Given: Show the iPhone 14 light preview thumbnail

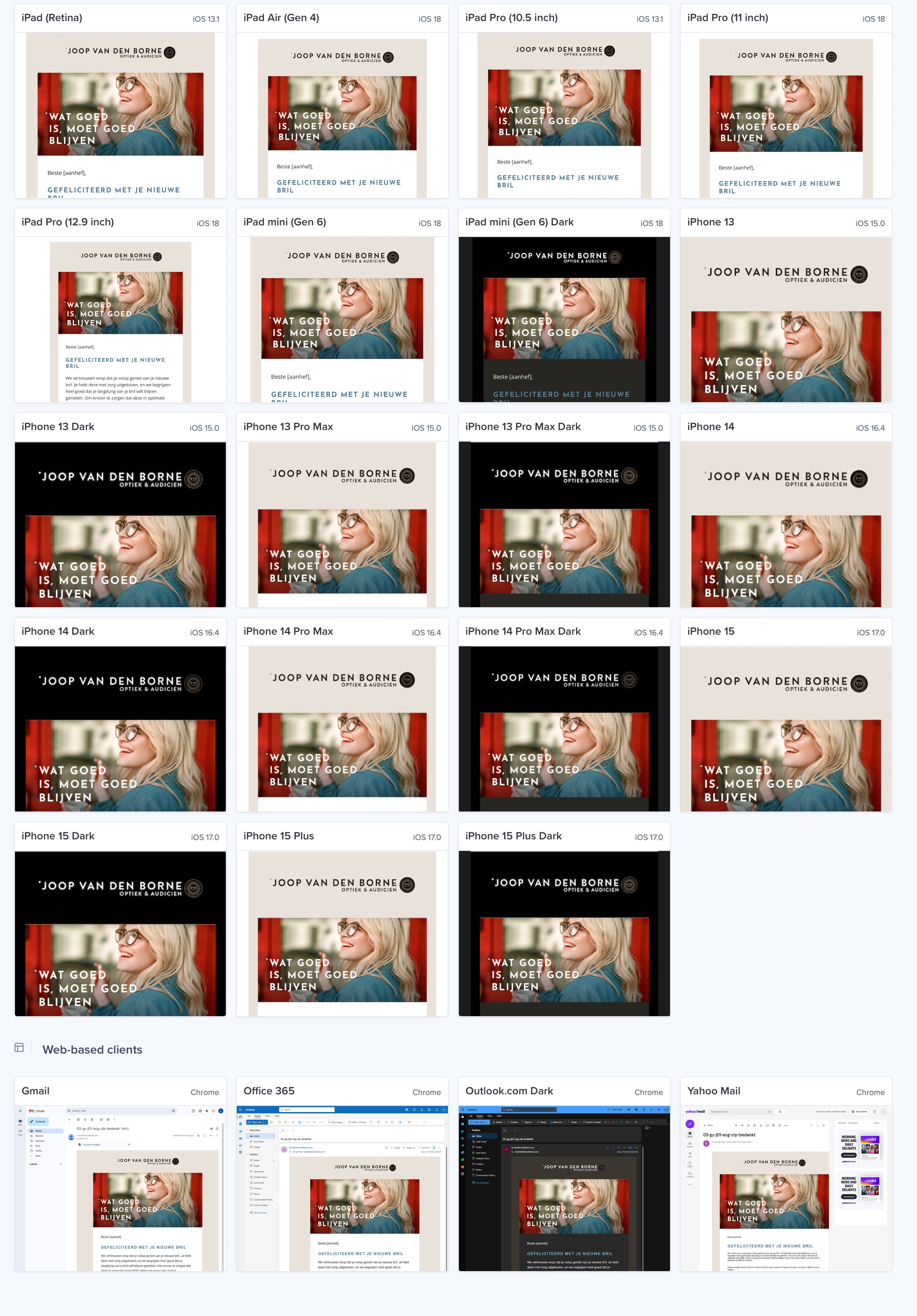Looking at the screenshot, I should click(x=786, y=525).
